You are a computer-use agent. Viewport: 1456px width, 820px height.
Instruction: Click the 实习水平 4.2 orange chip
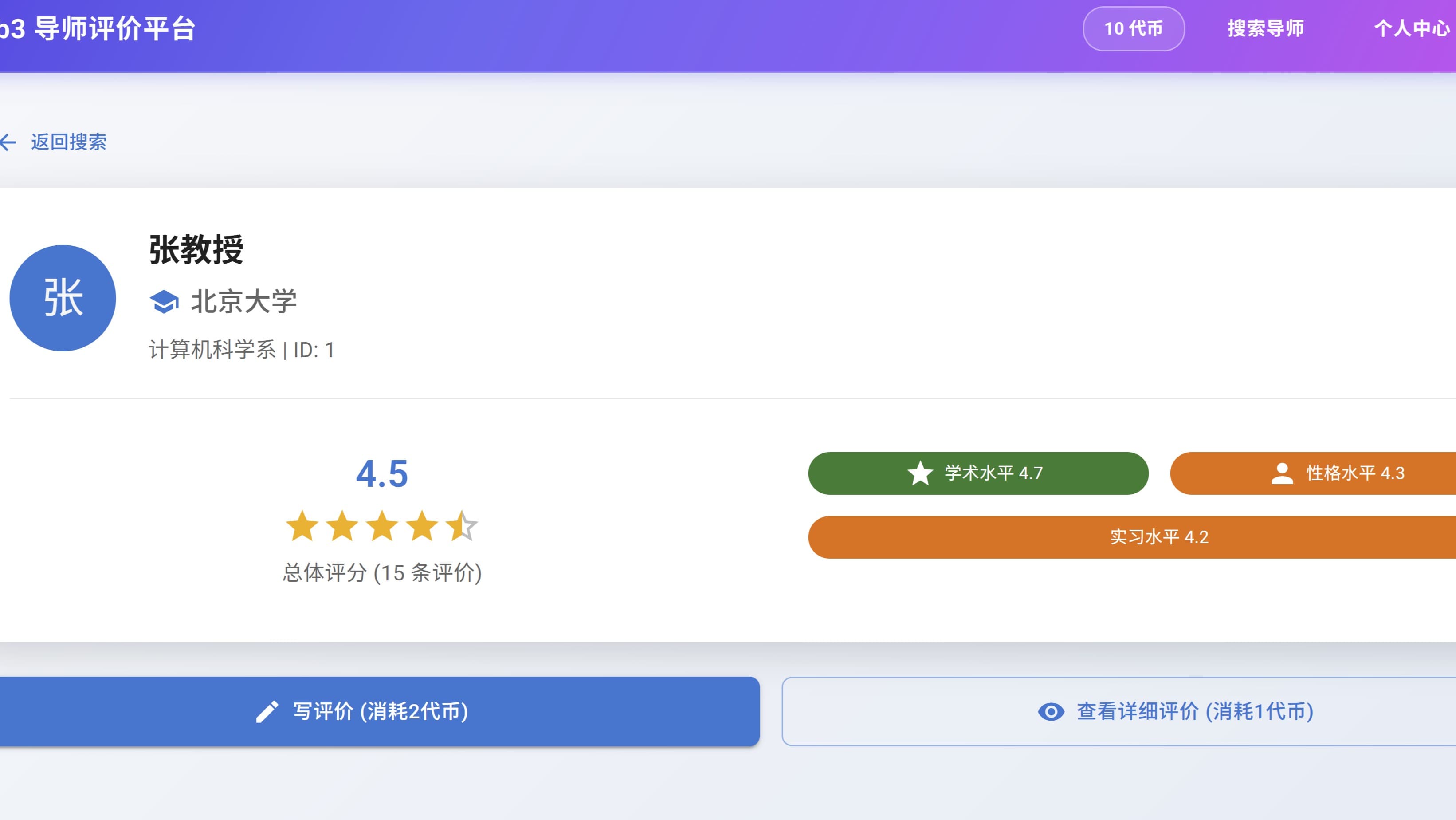(1159, 537)
